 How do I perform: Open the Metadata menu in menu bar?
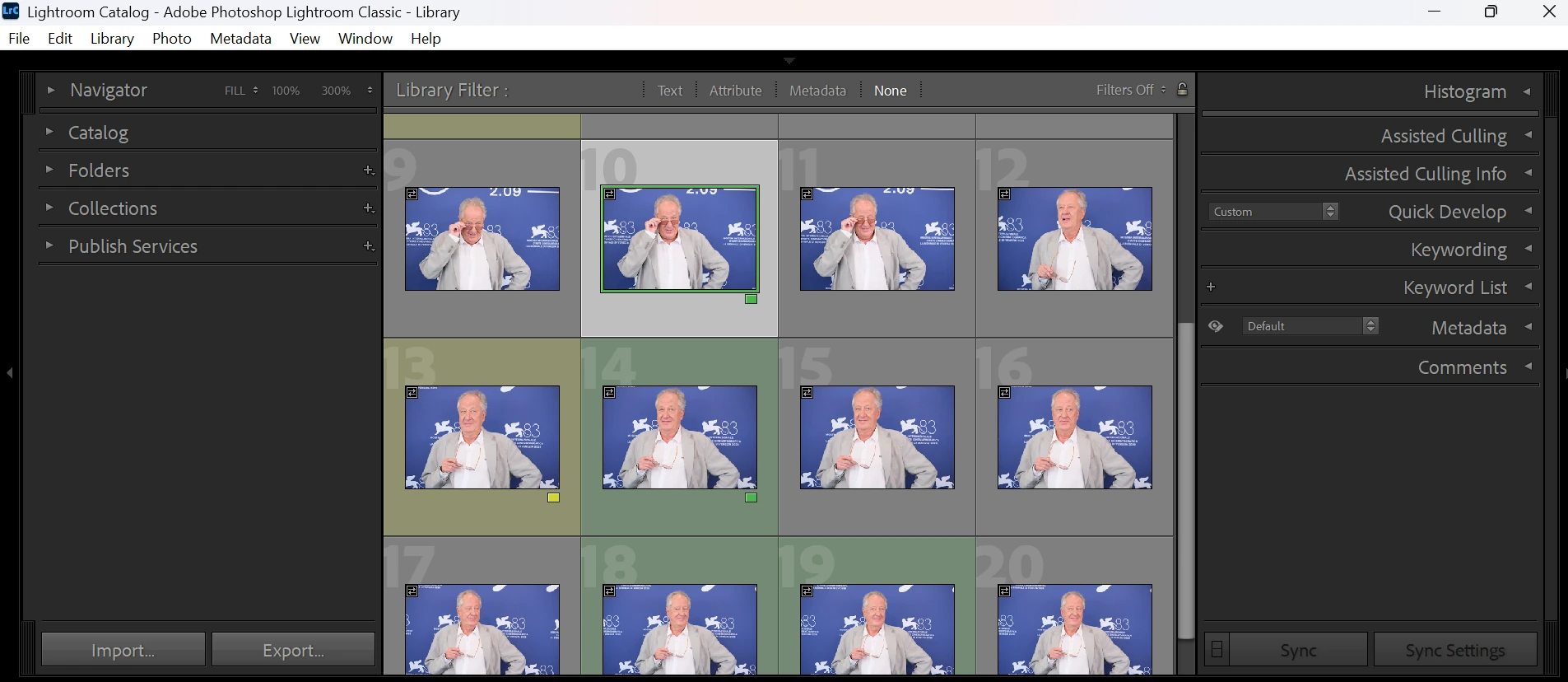tap(240, 38)
